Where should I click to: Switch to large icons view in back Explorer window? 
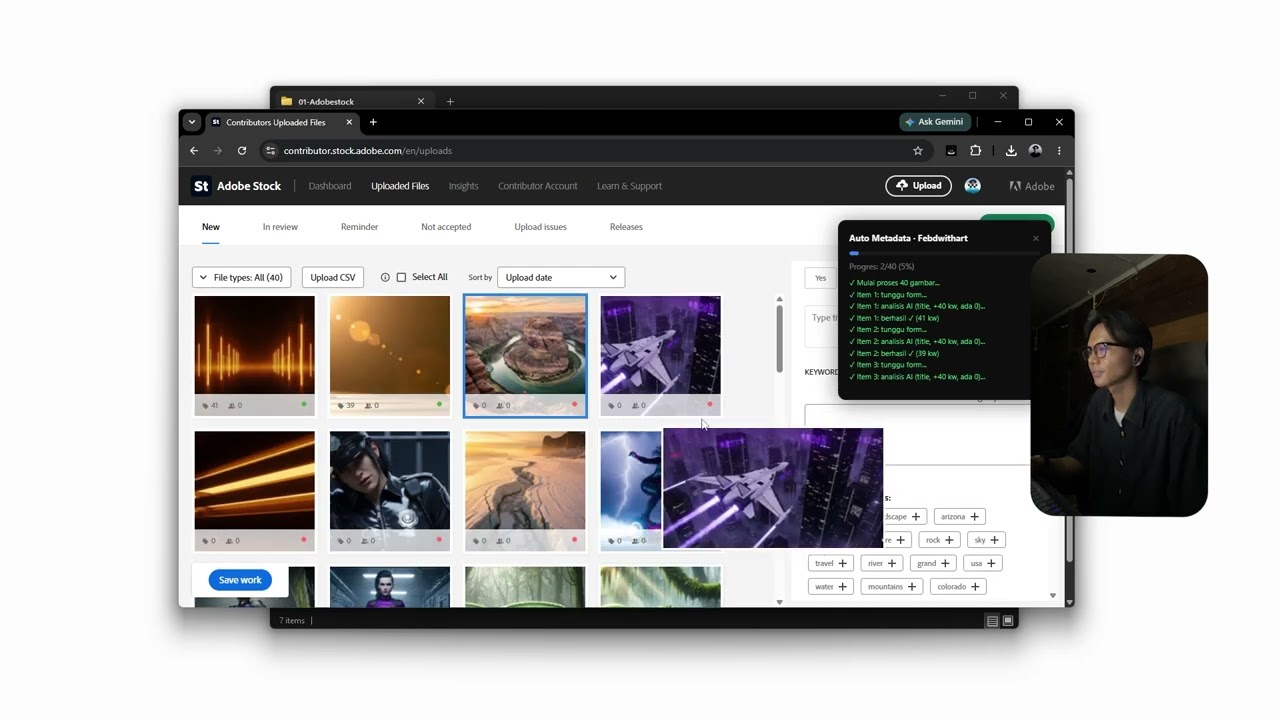[x=1008, y=621]
